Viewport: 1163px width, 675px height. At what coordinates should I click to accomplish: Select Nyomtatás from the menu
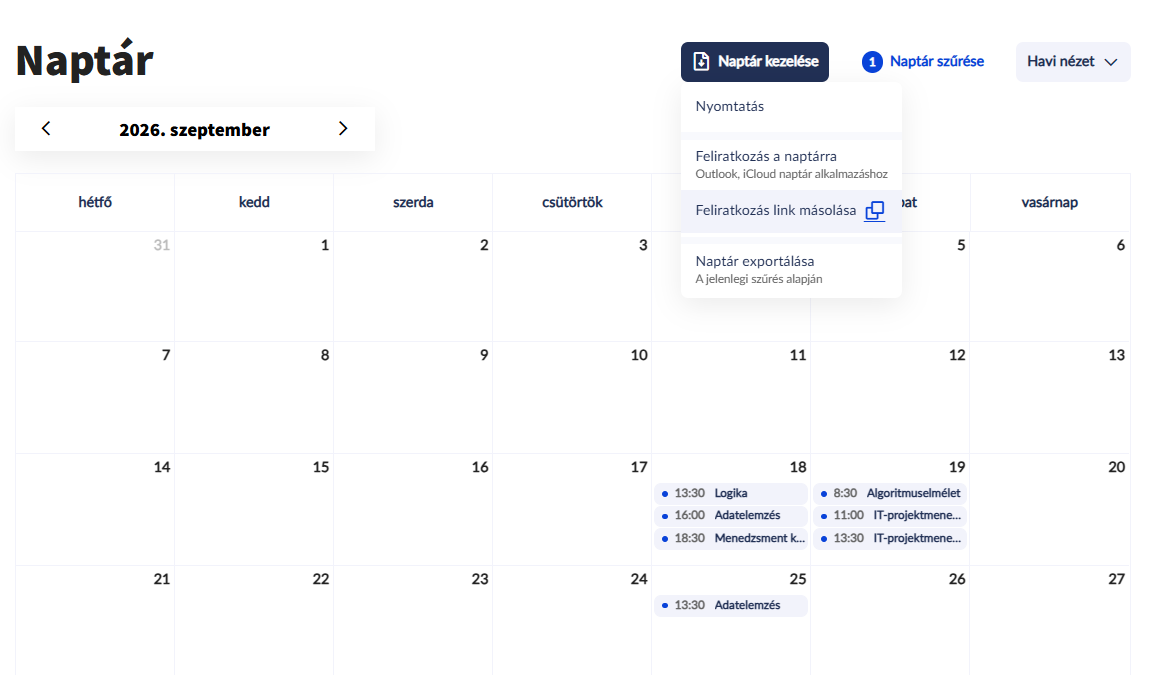791,106
